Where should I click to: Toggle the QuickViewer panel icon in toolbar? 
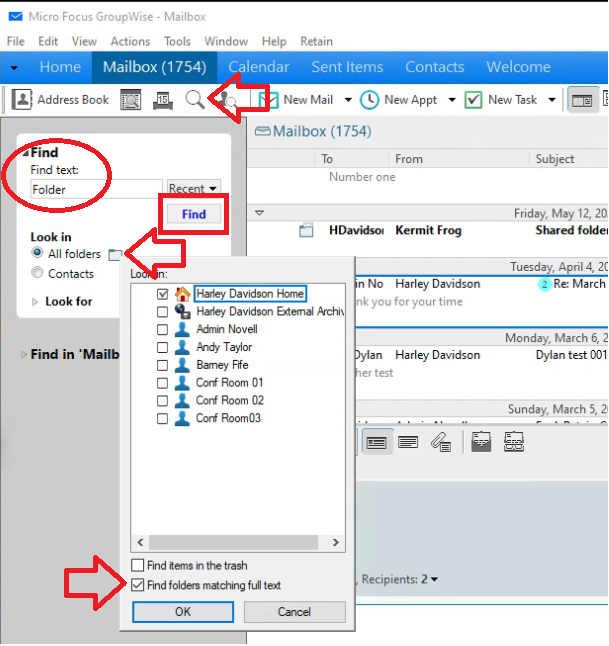[582, 100]
